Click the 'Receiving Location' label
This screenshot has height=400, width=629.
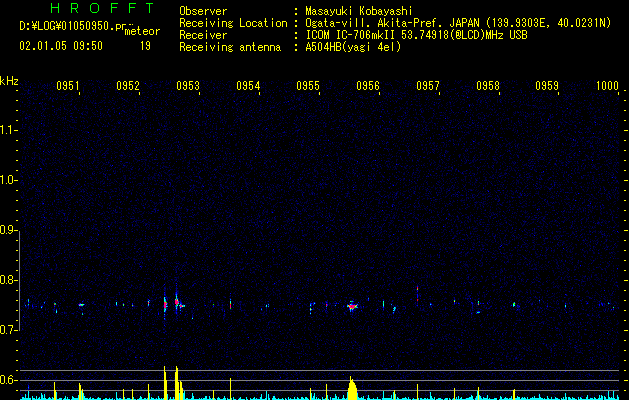(x=233, y=23)
